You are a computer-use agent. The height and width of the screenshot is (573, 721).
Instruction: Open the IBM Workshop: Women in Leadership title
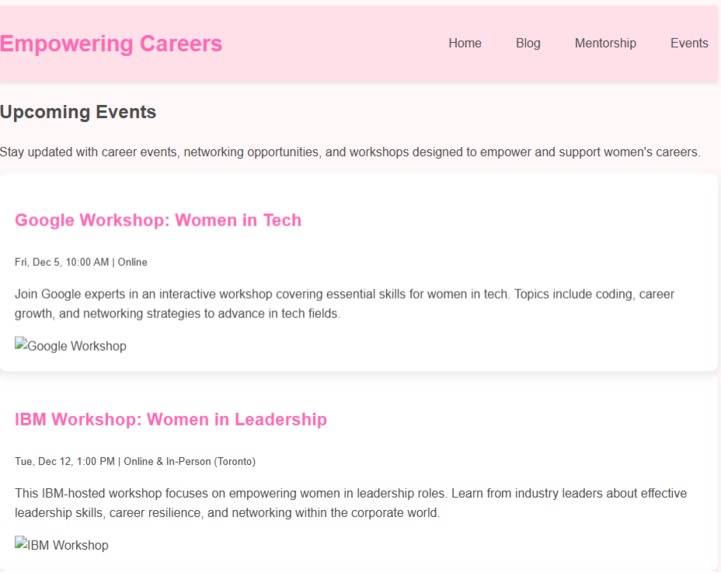[x=171, y=419]
